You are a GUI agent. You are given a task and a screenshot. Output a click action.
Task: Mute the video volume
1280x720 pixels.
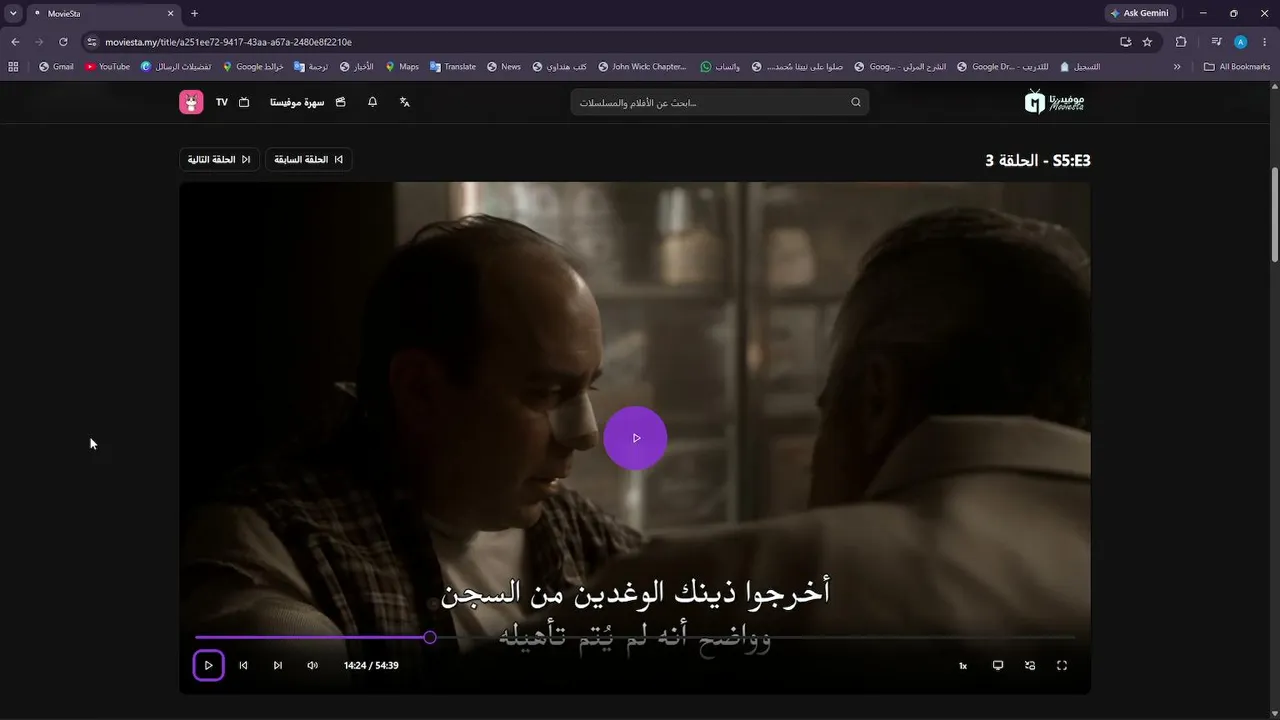point(312,665)
